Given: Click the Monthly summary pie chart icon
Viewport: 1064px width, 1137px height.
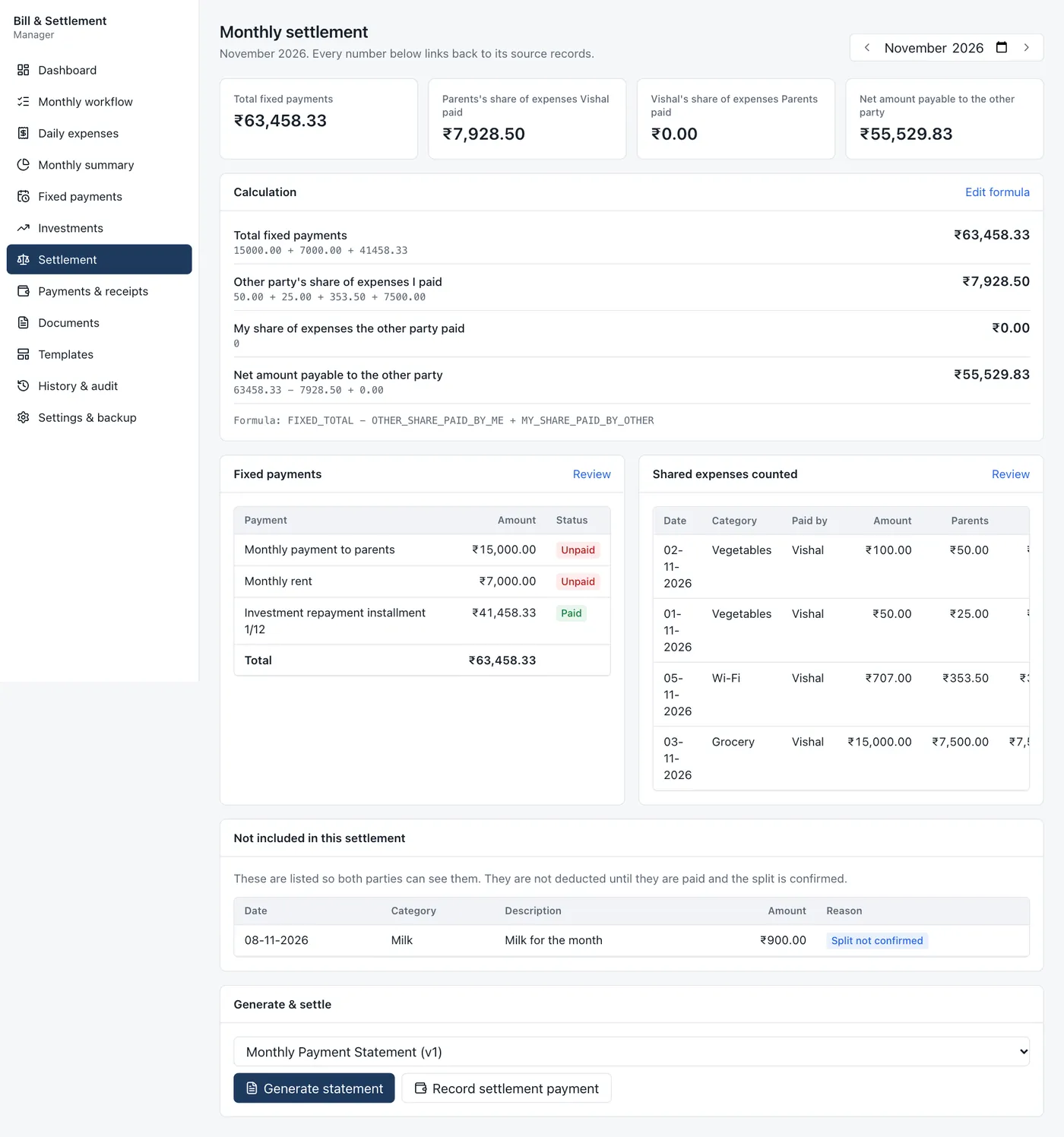Looking at the screenshot, I should [x=24, y=165].
